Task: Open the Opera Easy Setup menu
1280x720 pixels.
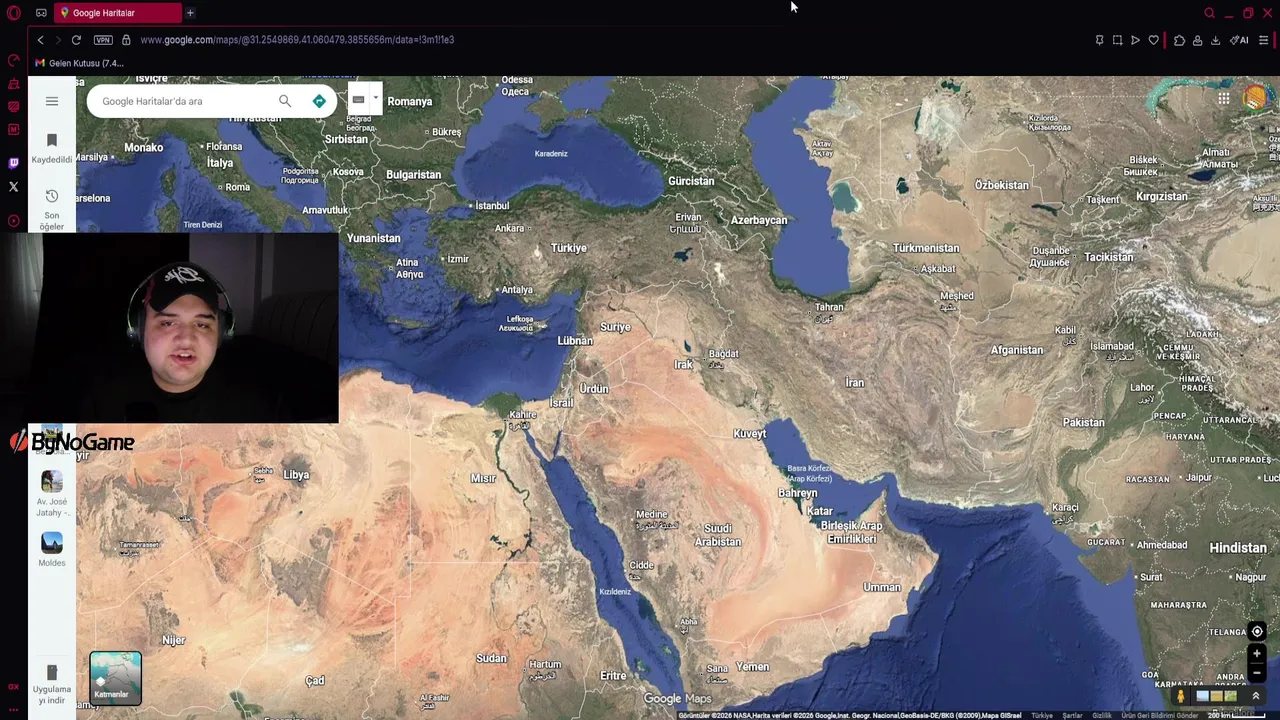Action: click(x=1263, y=40)
